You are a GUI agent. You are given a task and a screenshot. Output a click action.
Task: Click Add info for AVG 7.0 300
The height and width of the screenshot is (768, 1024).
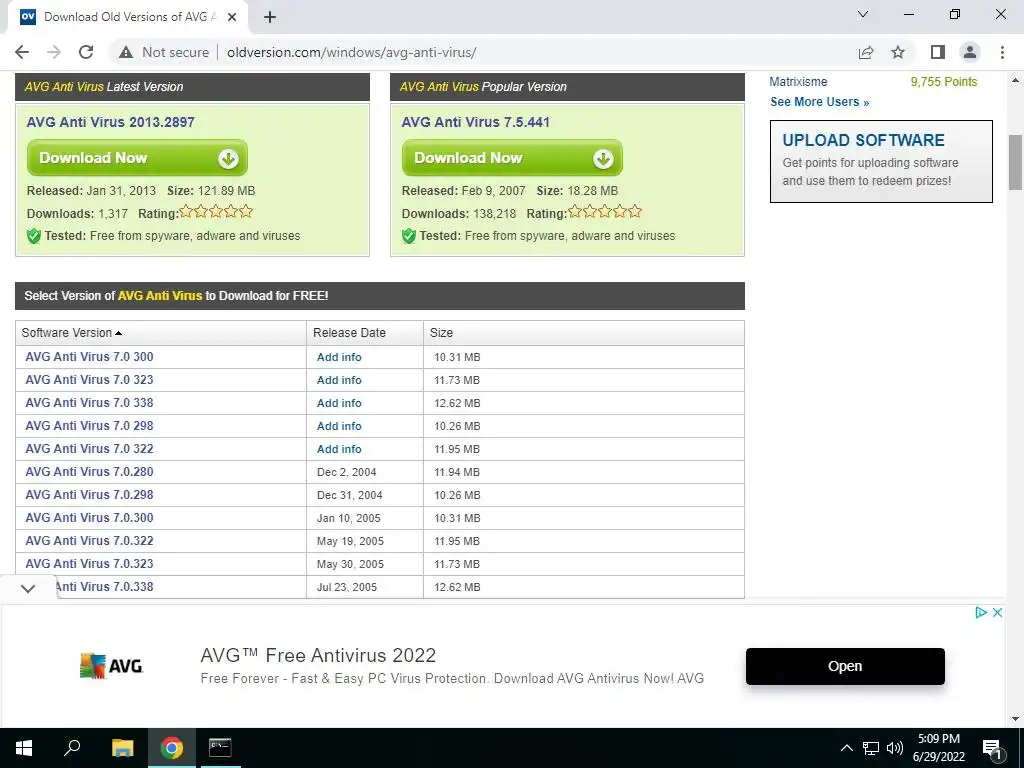pyautogui.click(x=339, y=357)
